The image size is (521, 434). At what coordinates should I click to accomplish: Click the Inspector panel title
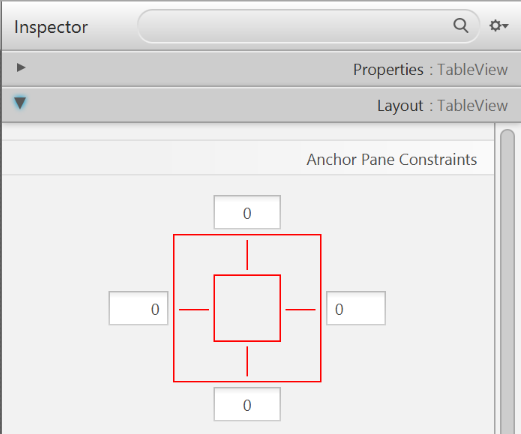[51, 27]
